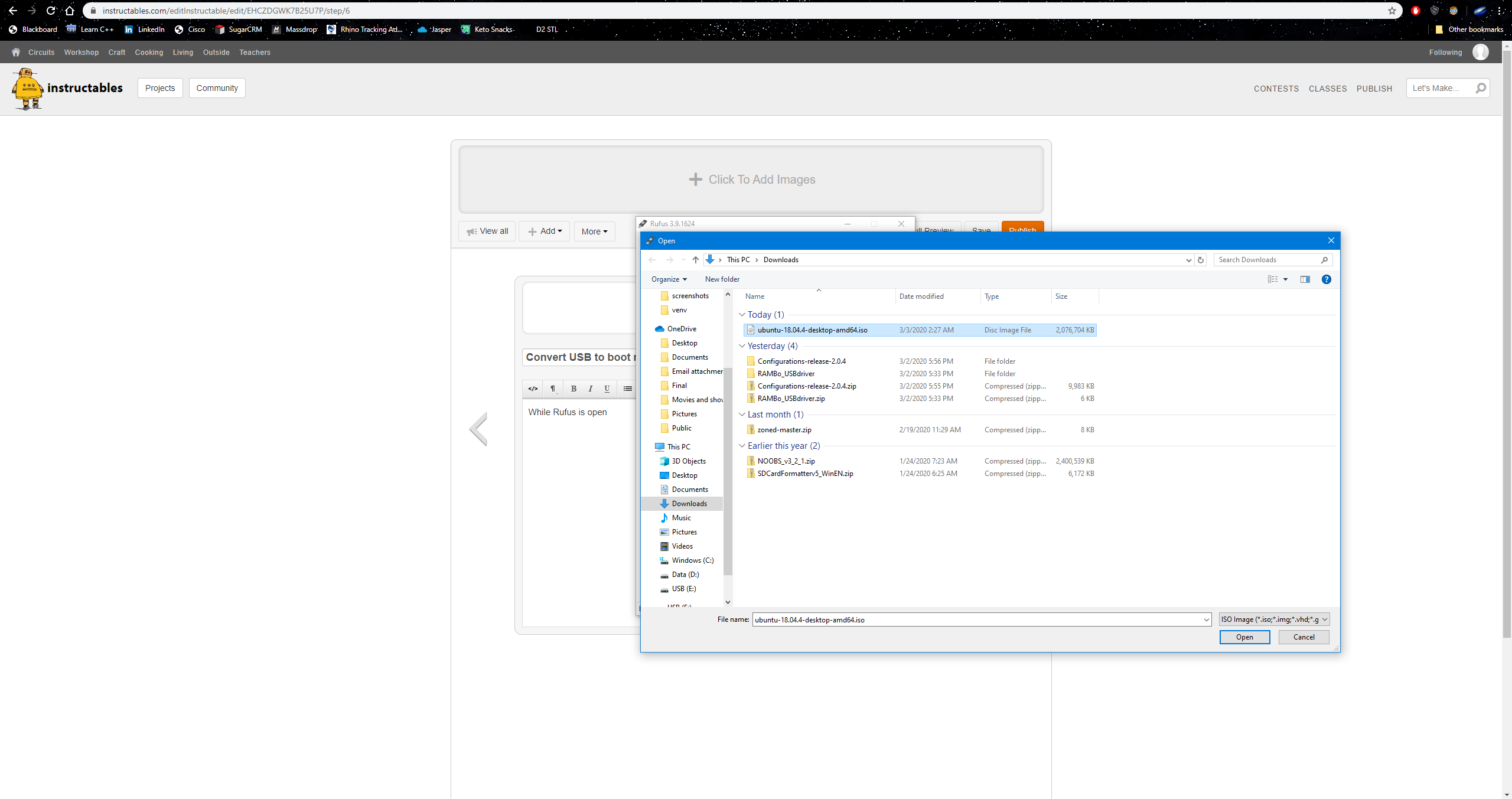Screen dimensions: 1512x799
Task: Open the HTML source code icon
Action: click(x=533, y=389)
